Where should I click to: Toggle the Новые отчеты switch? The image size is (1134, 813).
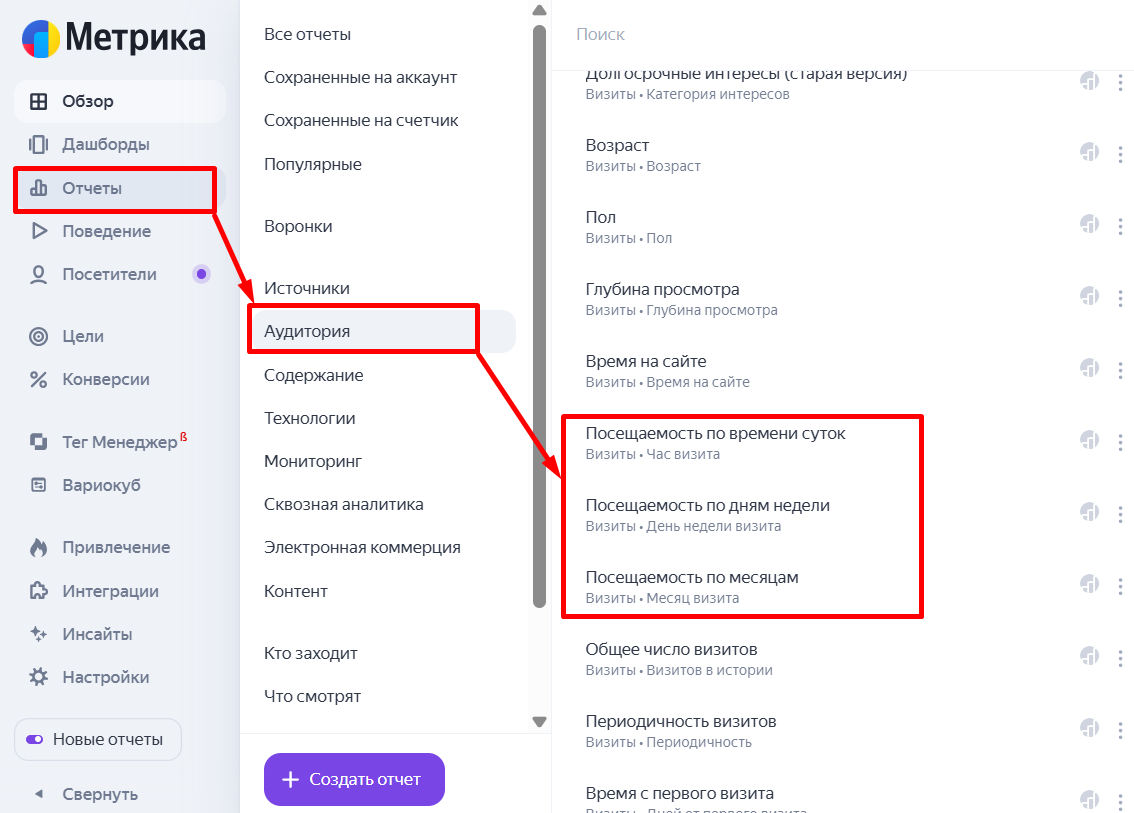36,740
